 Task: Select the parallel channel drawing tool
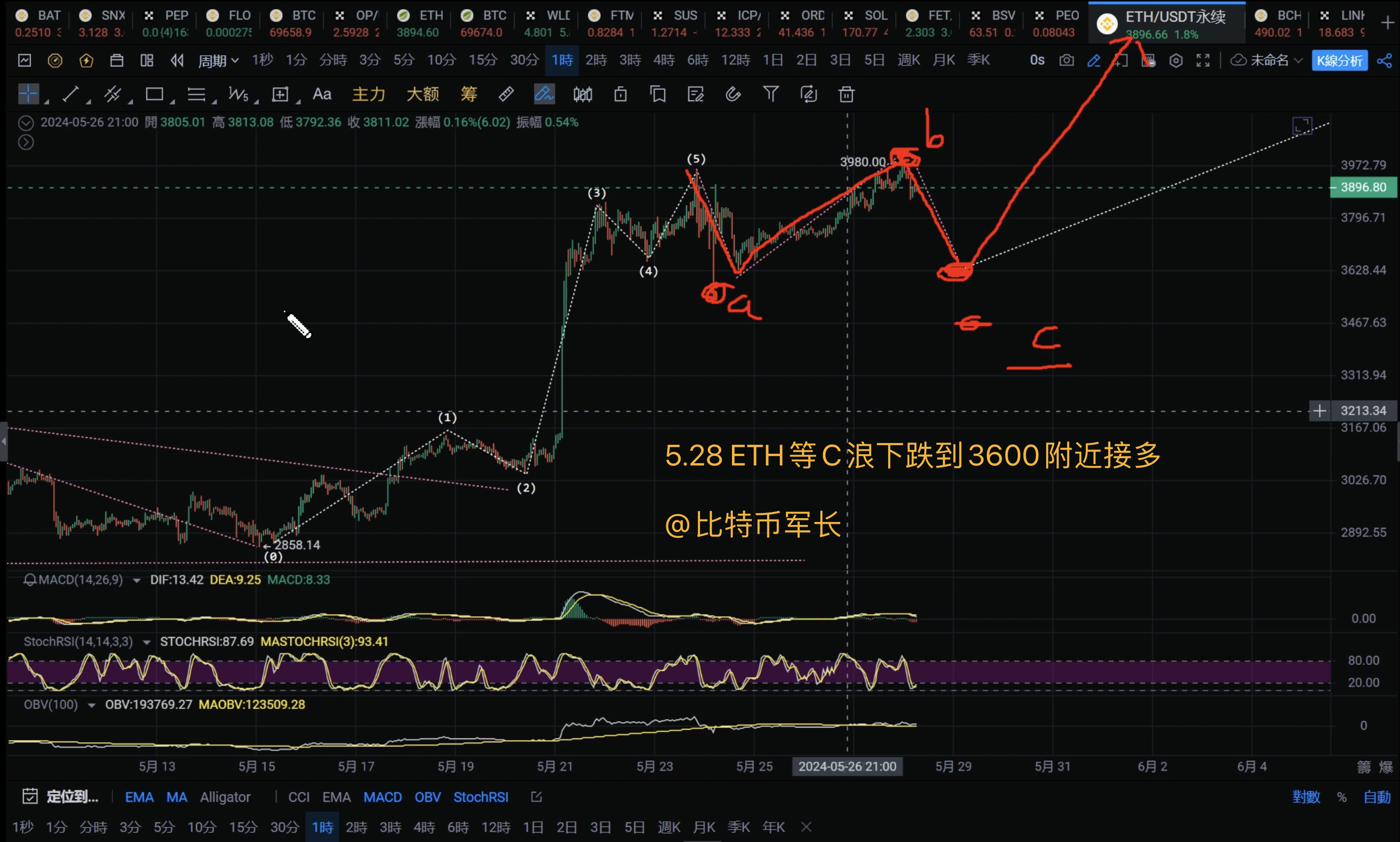coord(112,94)
